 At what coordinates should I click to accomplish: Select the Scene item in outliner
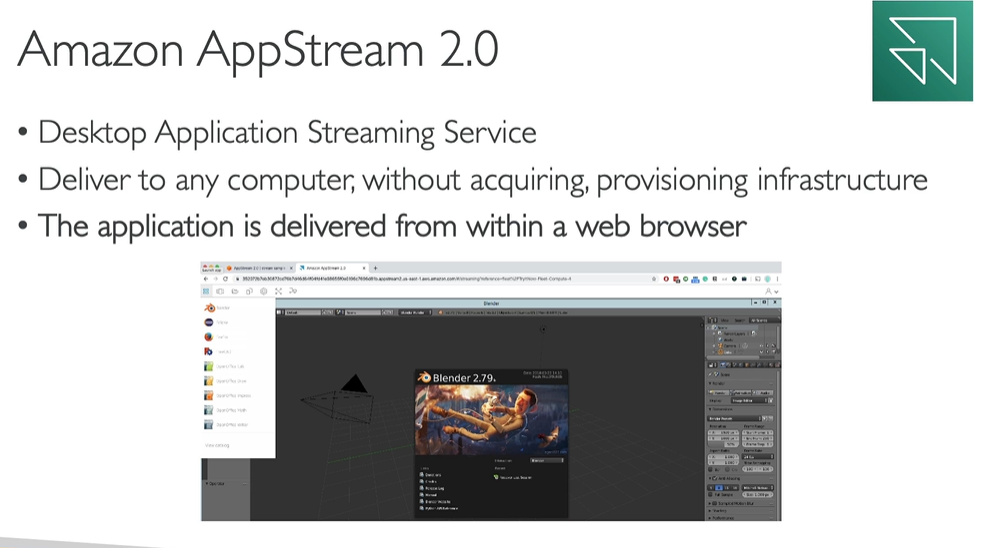click(722, 327)
